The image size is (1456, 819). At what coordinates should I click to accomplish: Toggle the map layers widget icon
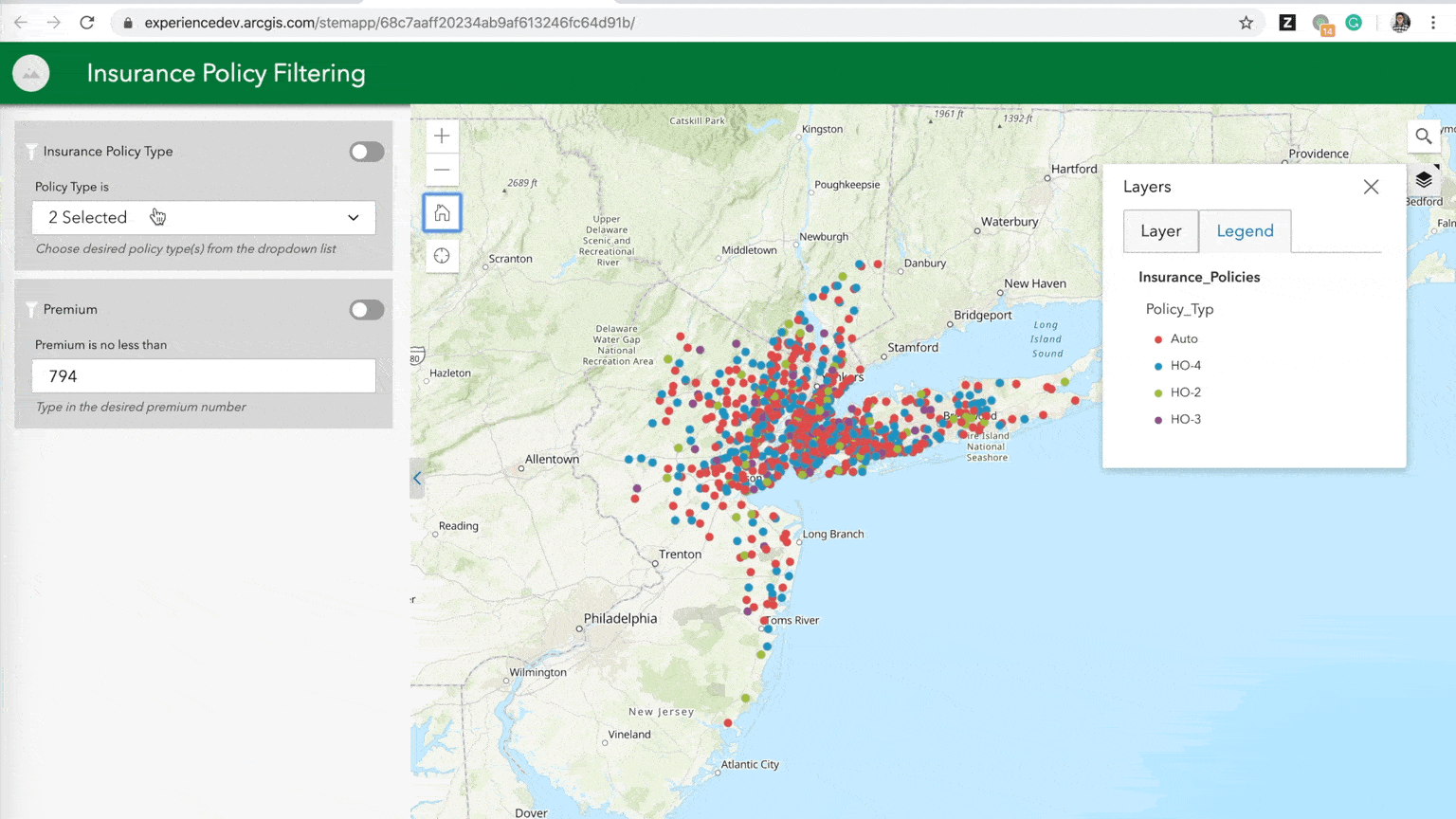click(x=1424, y=179)
